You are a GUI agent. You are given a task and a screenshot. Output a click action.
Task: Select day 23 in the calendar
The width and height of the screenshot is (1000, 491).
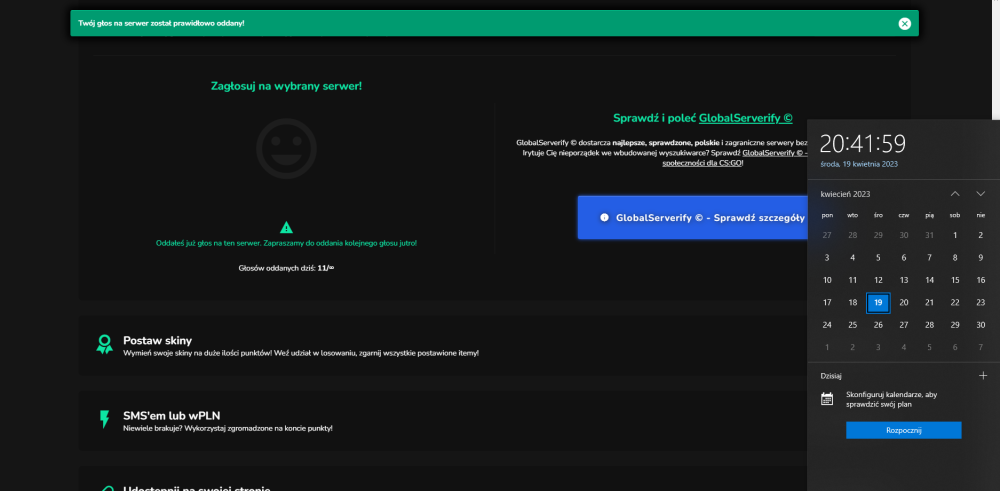(980, 303)
